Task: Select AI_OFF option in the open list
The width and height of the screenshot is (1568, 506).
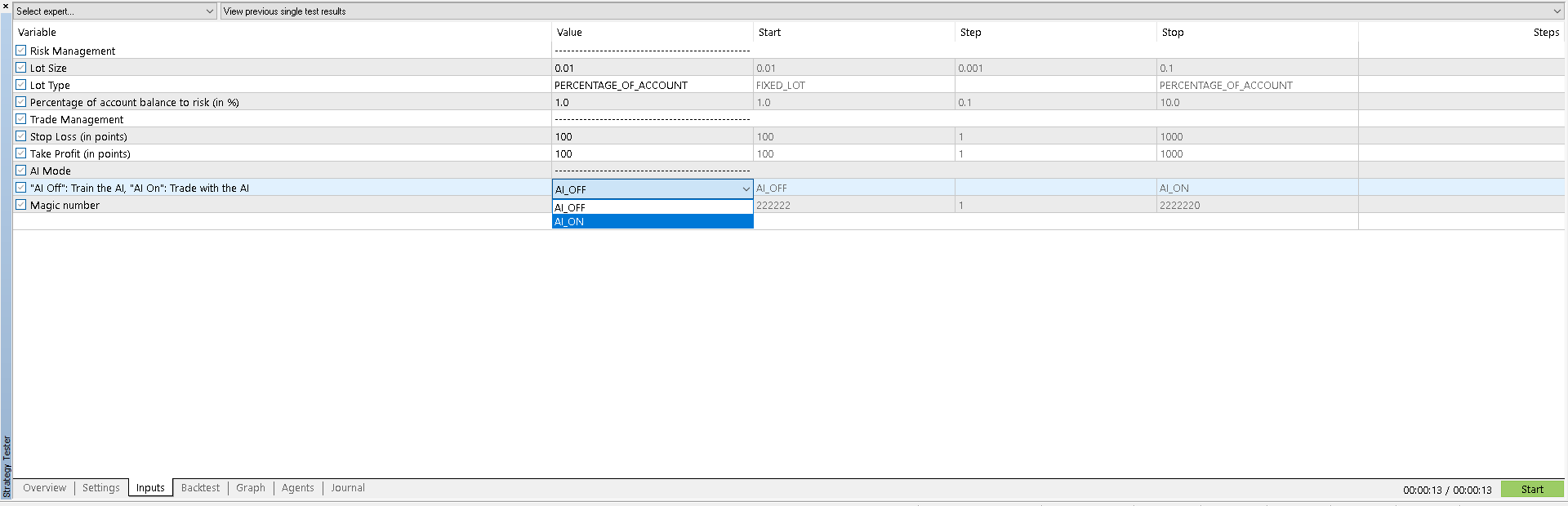Action: [x=652, y=207]
